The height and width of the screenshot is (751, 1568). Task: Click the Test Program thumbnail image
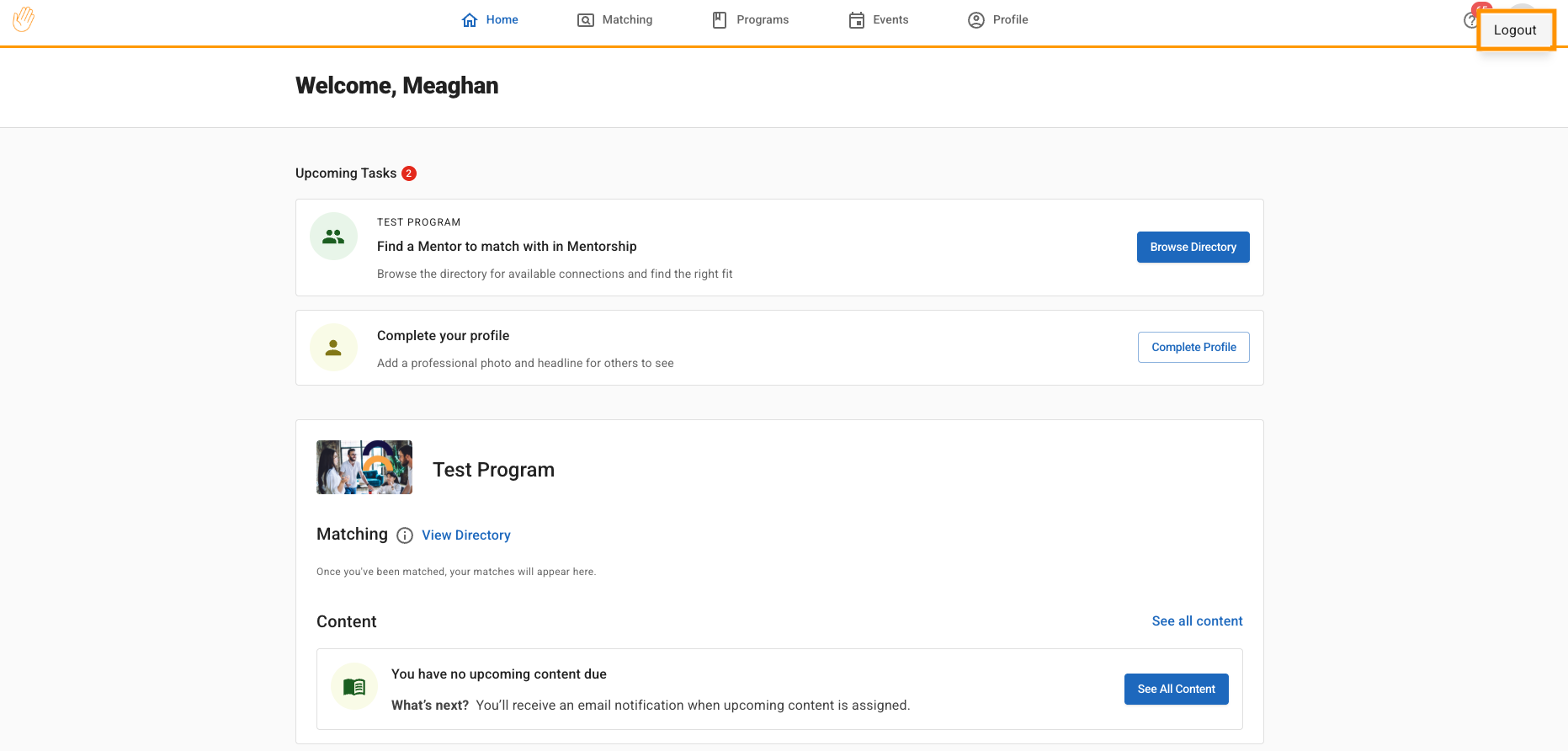[364, 467]
